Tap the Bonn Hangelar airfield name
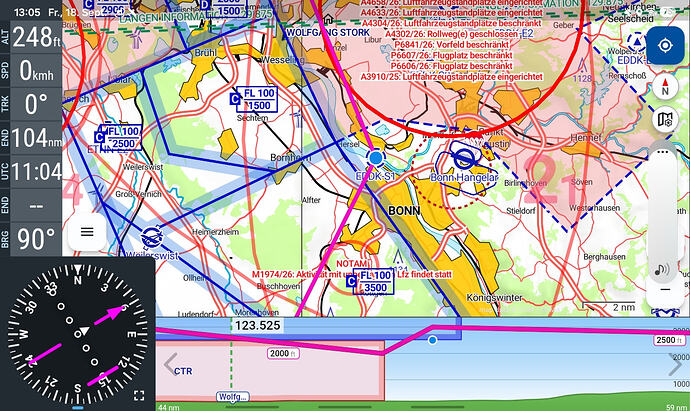This screenshot has width=690, height=411. 464,177
